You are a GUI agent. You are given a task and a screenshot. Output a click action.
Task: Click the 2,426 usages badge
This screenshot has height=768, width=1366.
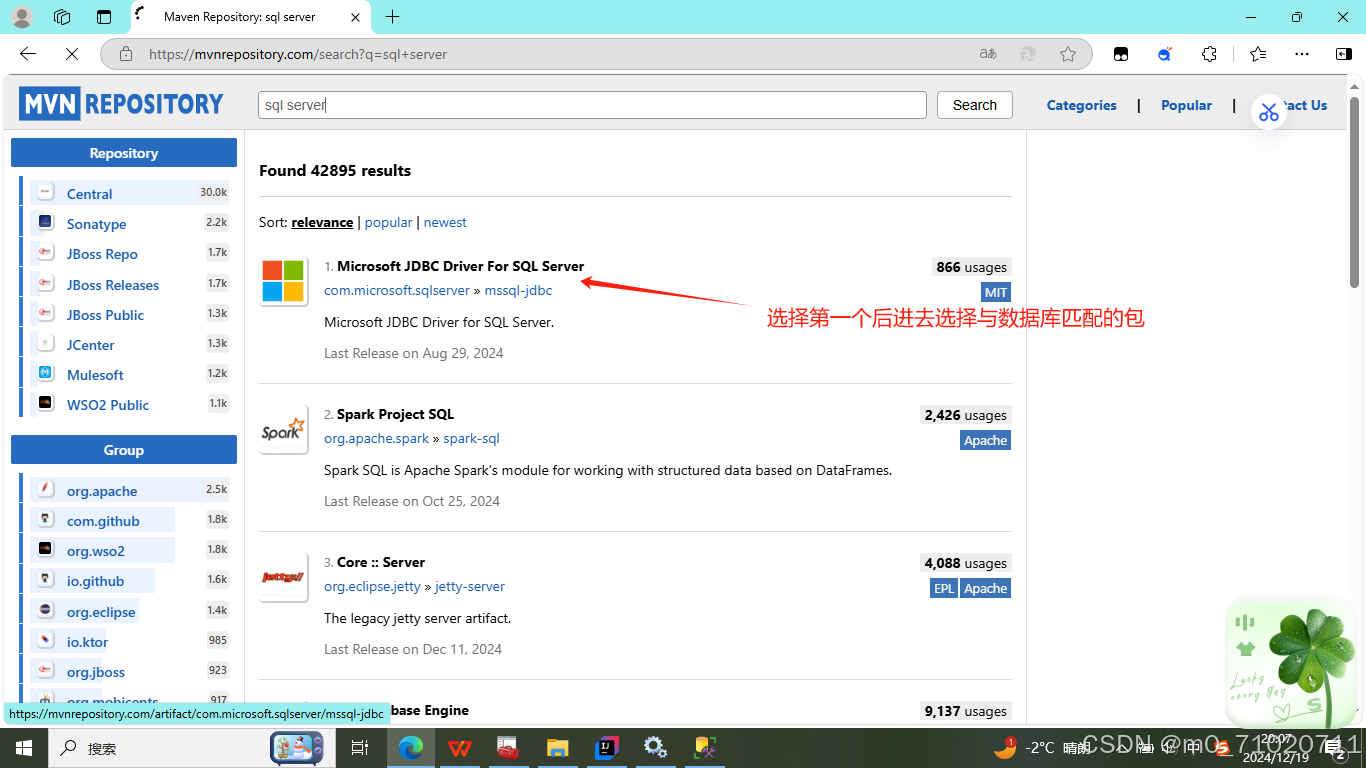tap(966, 415)
